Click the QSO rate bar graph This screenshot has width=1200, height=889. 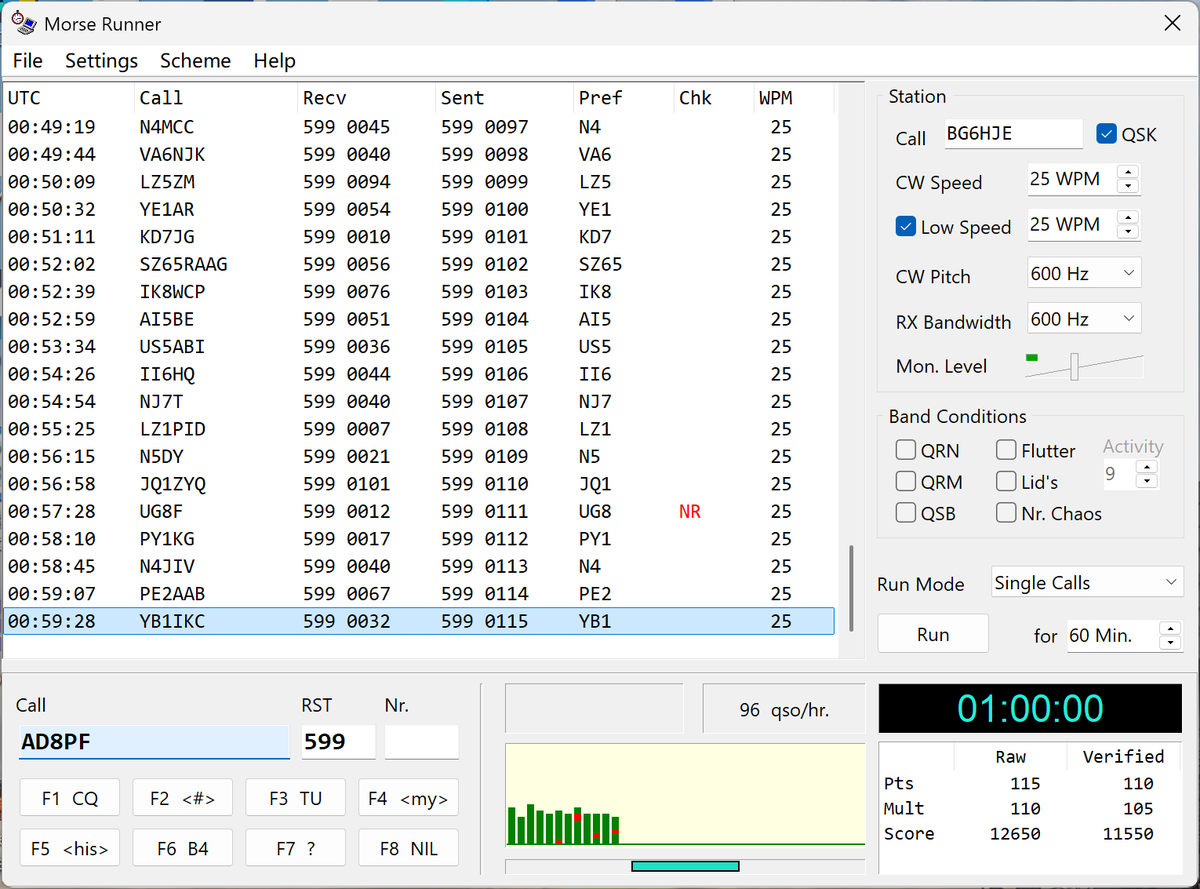(x=685, y=795)
